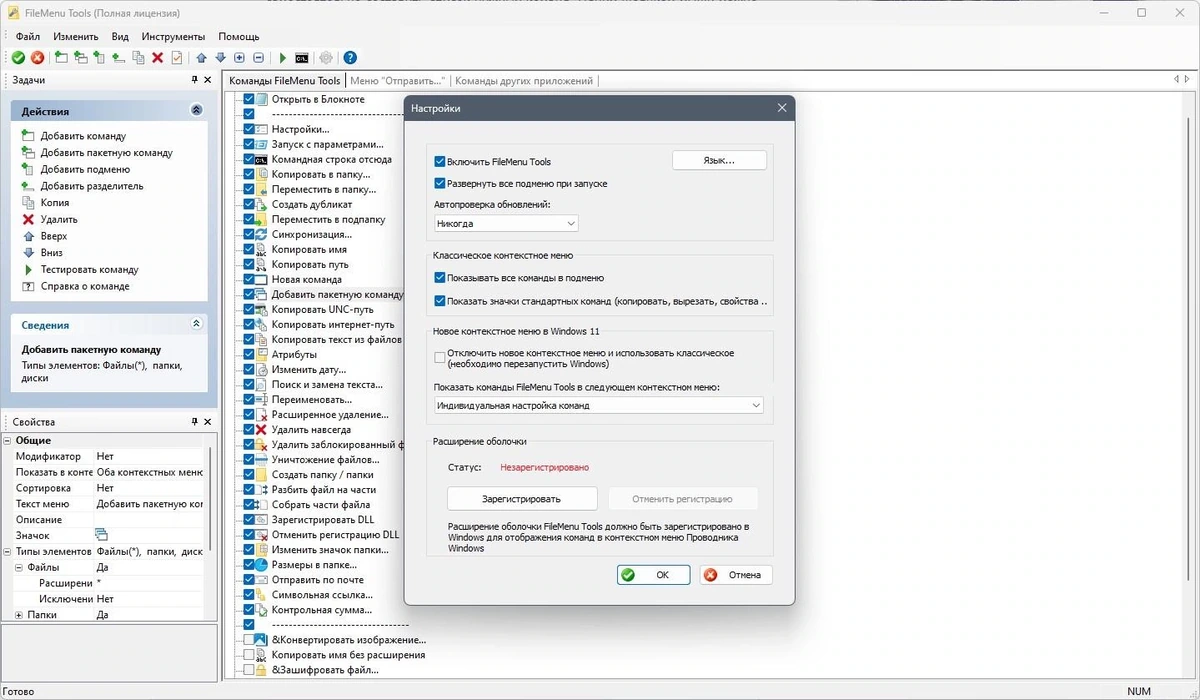
Task: Click the Язык... button
Action: click(719, 160)
